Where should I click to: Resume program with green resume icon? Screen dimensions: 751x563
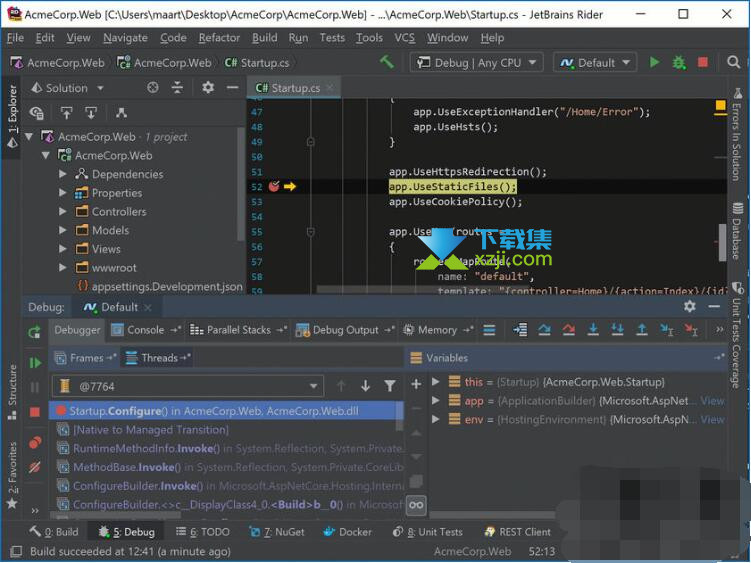[x=35, y=363]
